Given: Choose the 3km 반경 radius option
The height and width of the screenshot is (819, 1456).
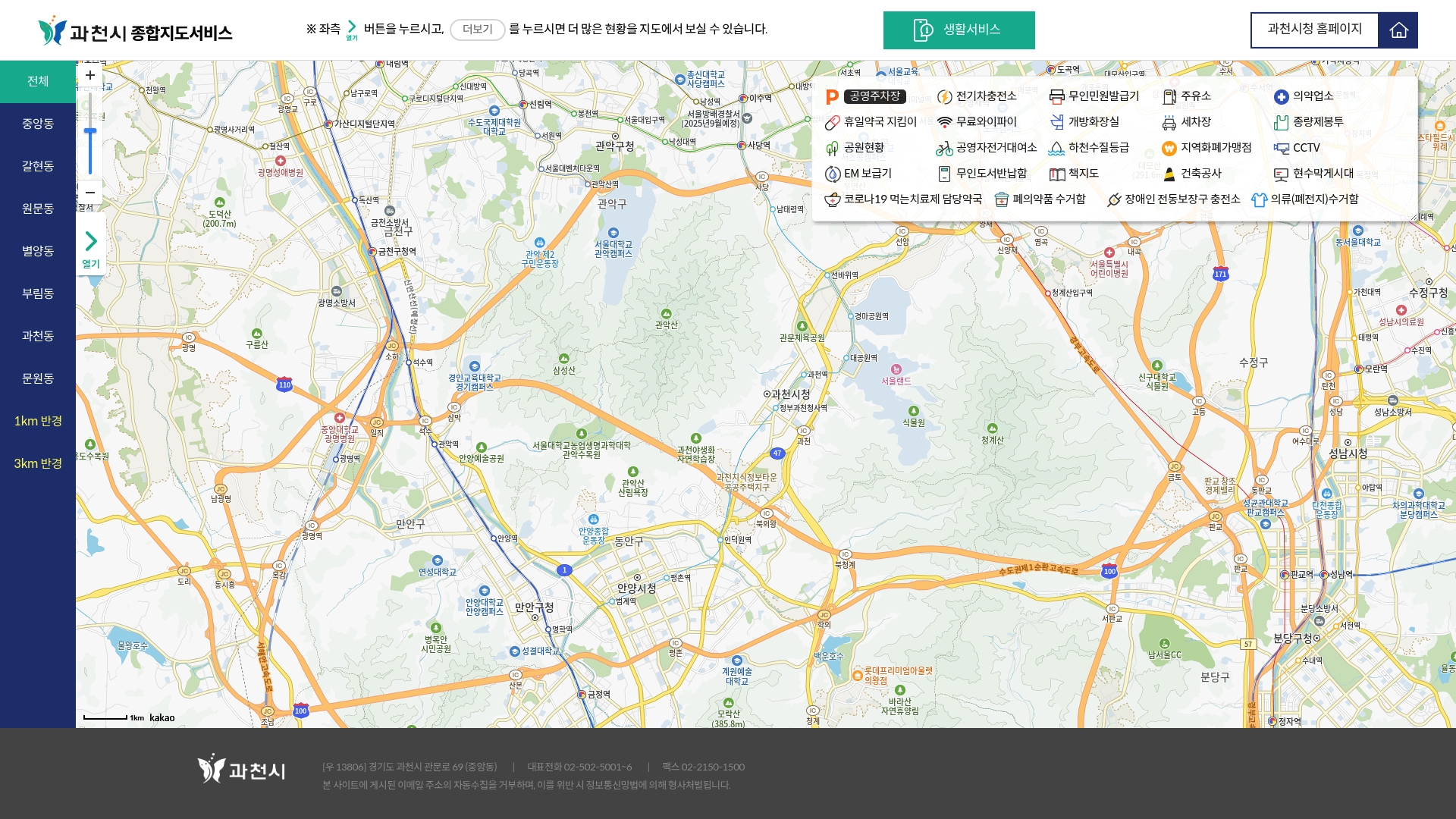Looking at the screenshot, I should (x=38, y=463).
